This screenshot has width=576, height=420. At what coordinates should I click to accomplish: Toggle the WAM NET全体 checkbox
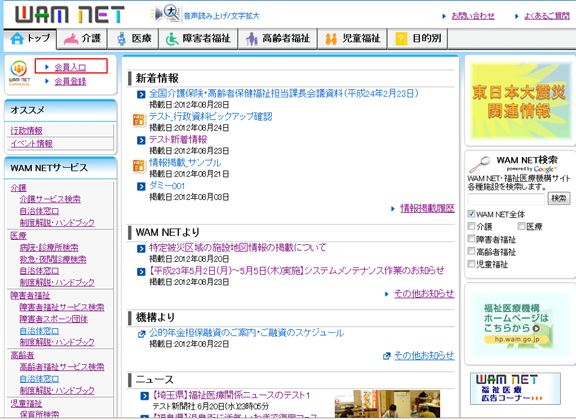tap(471, 214)
